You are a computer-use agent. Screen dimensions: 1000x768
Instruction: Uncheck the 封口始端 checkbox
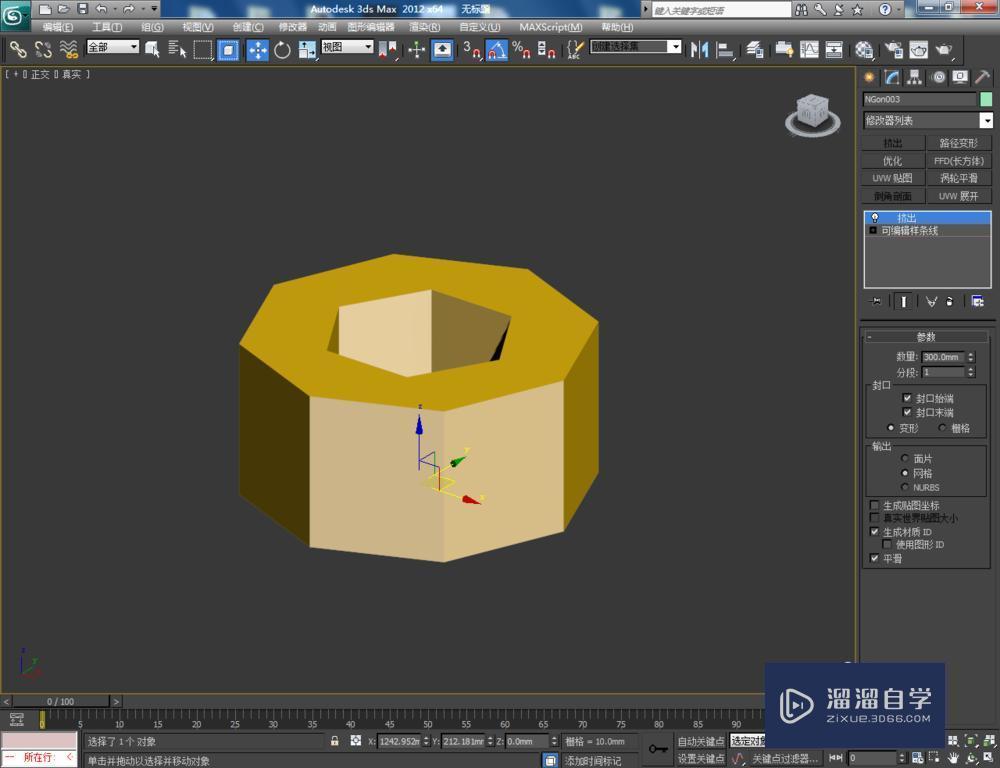point(909,397)
